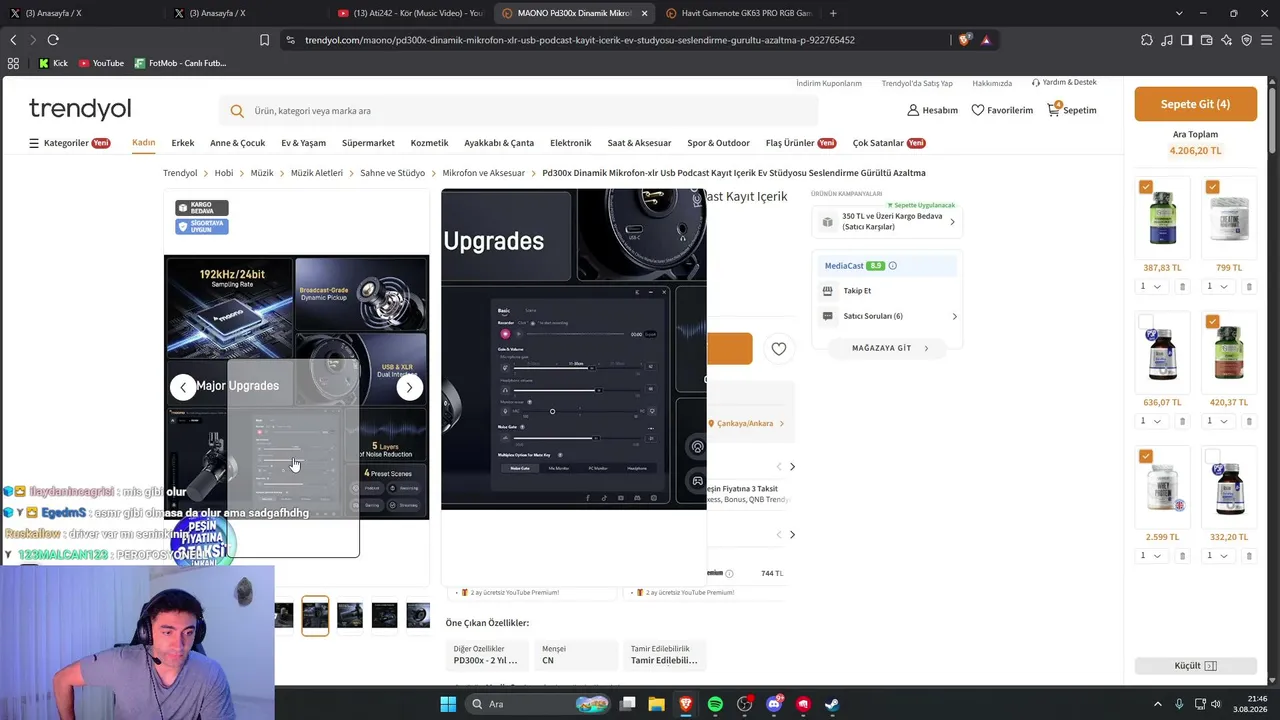Open quantity dropdown for 636,07 TL item
This screenshot has width=1280, height=720.
pos(1151,421)
